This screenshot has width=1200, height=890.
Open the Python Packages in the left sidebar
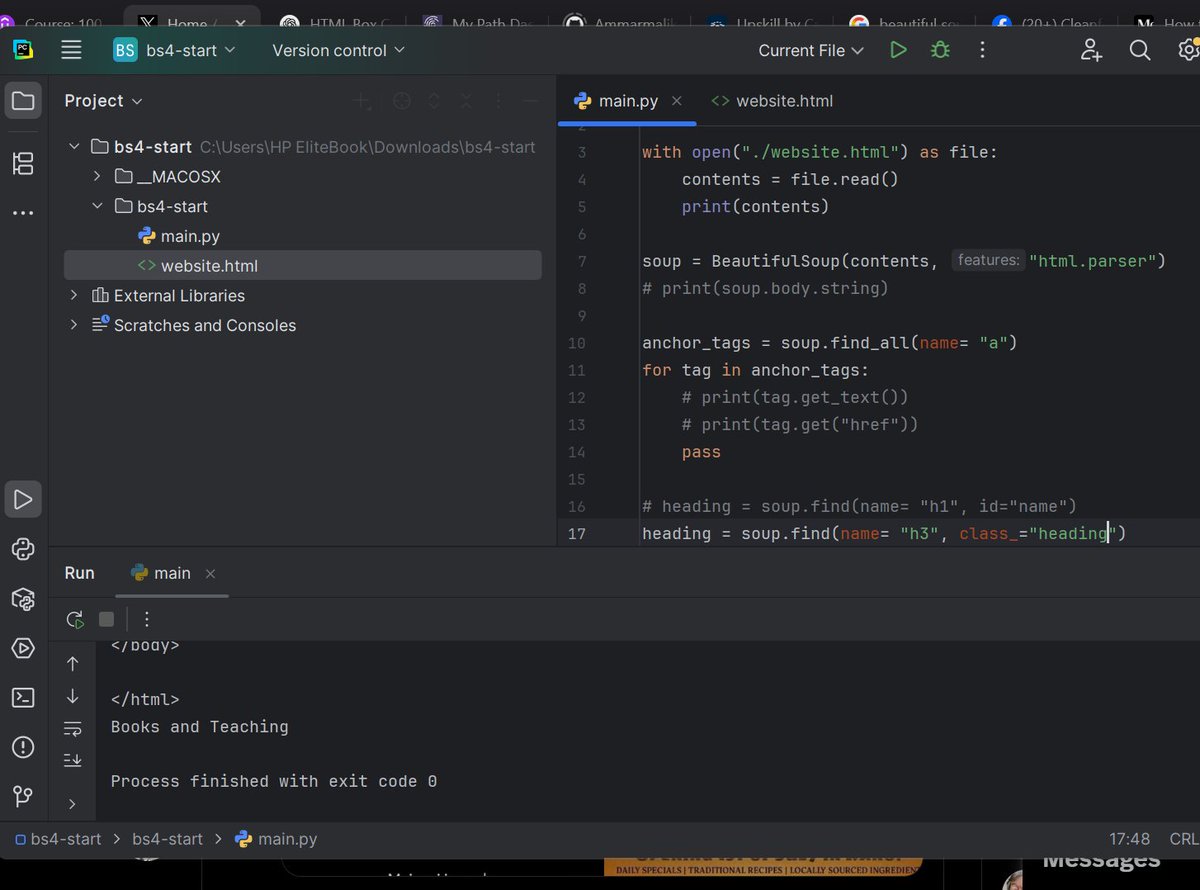(23, 599)
